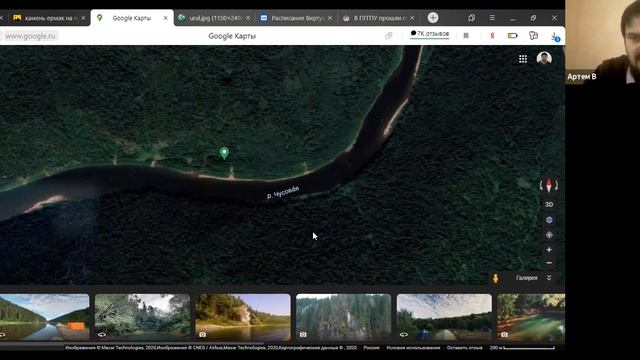Show my current location on map

point(549,235)
